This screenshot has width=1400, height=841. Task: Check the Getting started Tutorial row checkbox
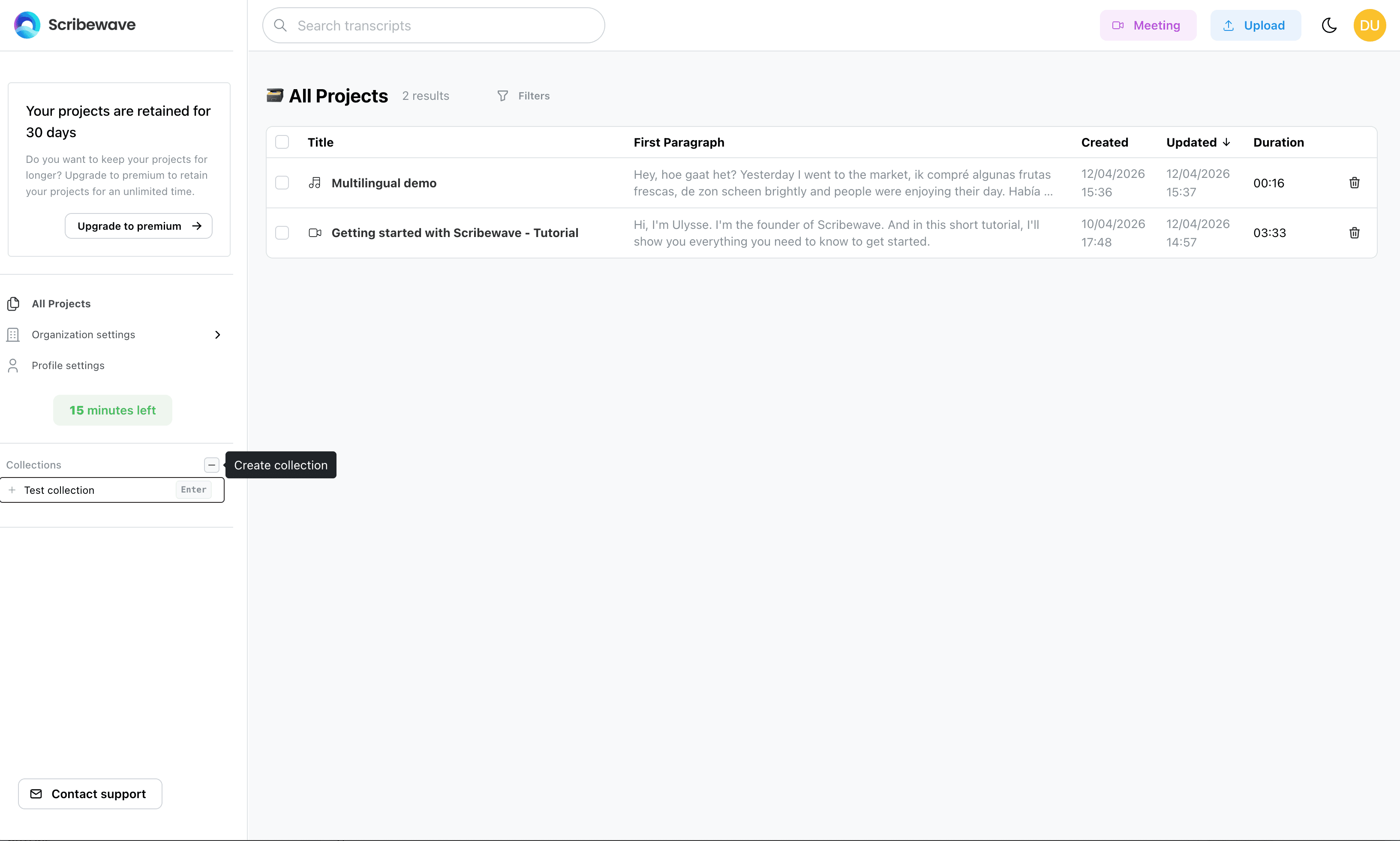click(x=282, y=232)
